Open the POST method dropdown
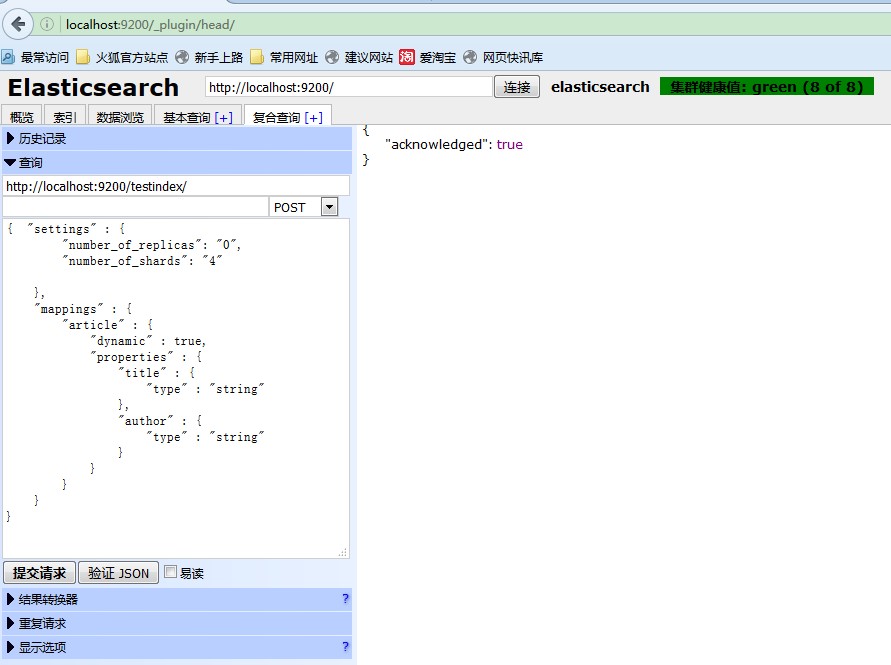The height and width of the screenshot is (665, 891). [x=330, y=207]
